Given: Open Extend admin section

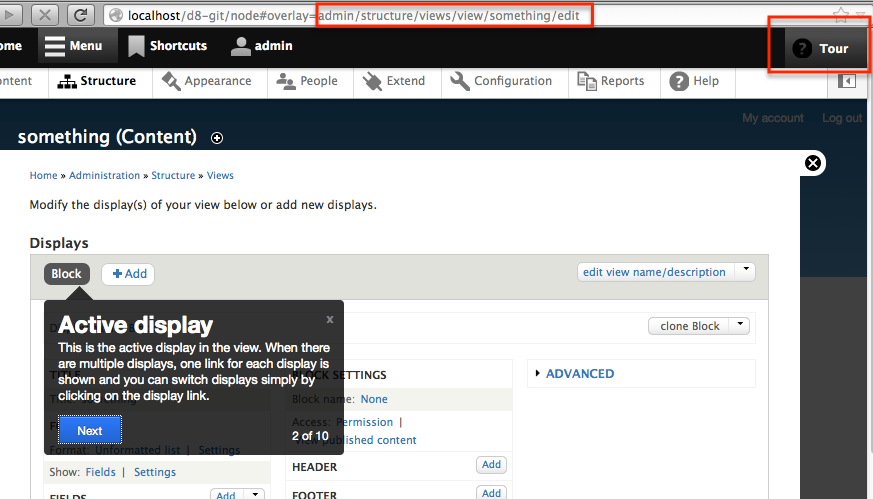Looking at the screenshot, I should tap(394, 81).
